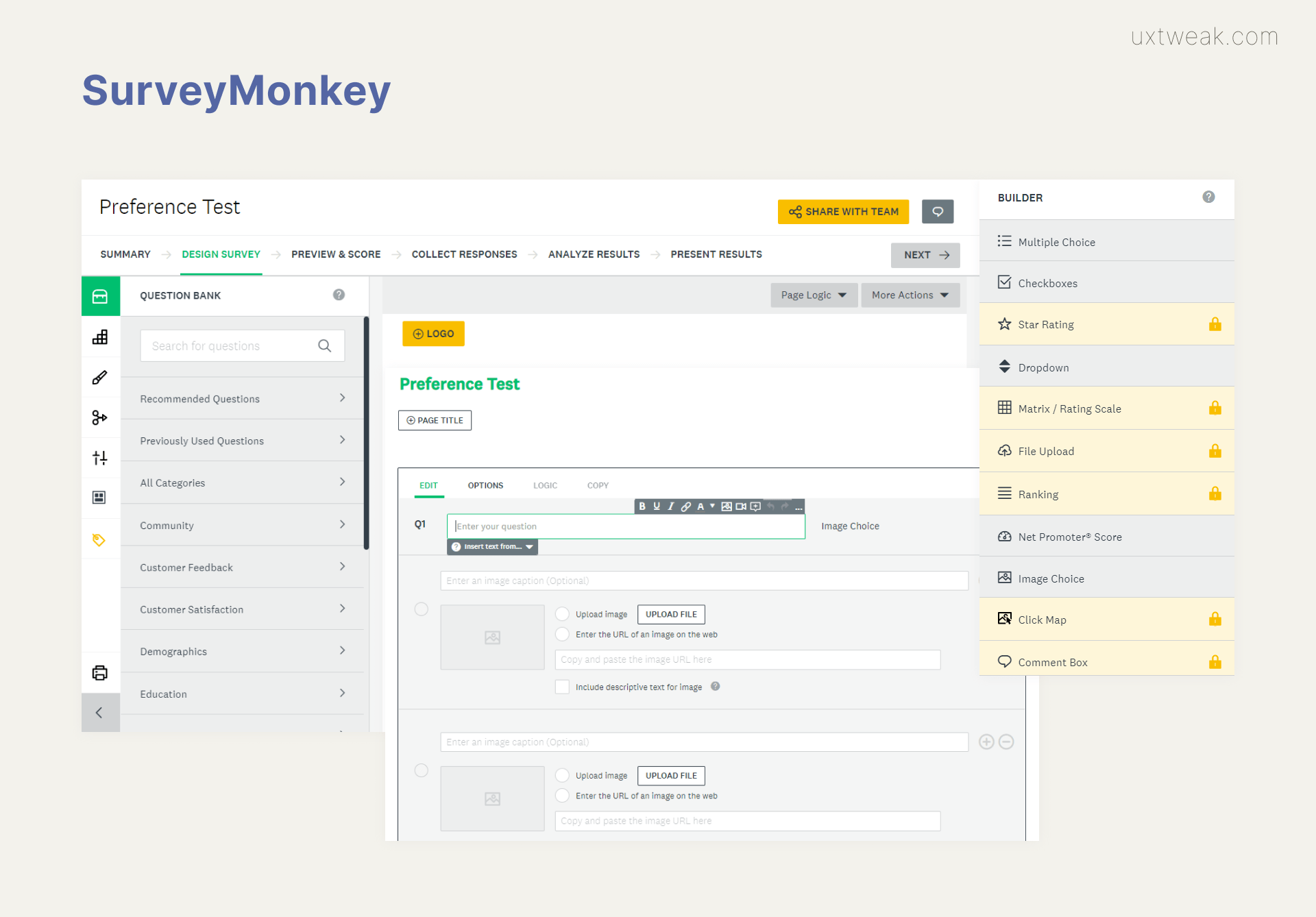Viewport: 1316px width, 917px height.
Task: Click the Star Rating lock icon
Action: coord(1215,324)
